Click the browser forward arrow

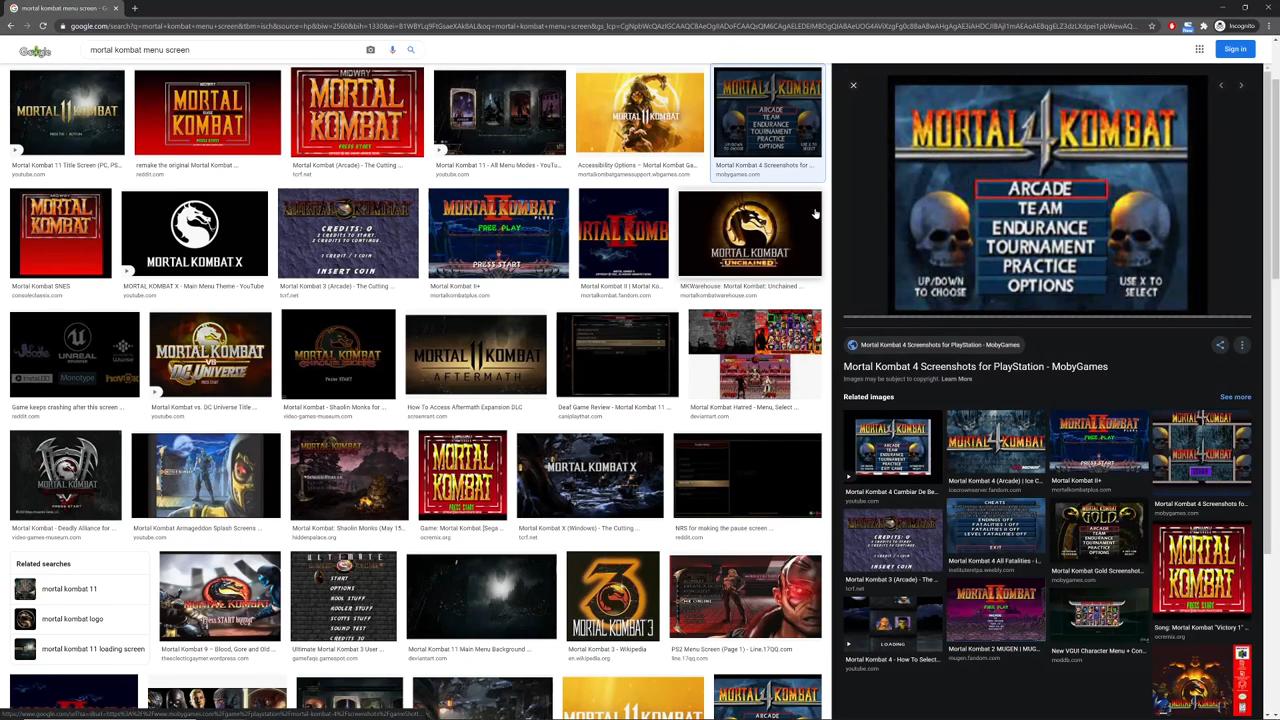pos(27,26)
